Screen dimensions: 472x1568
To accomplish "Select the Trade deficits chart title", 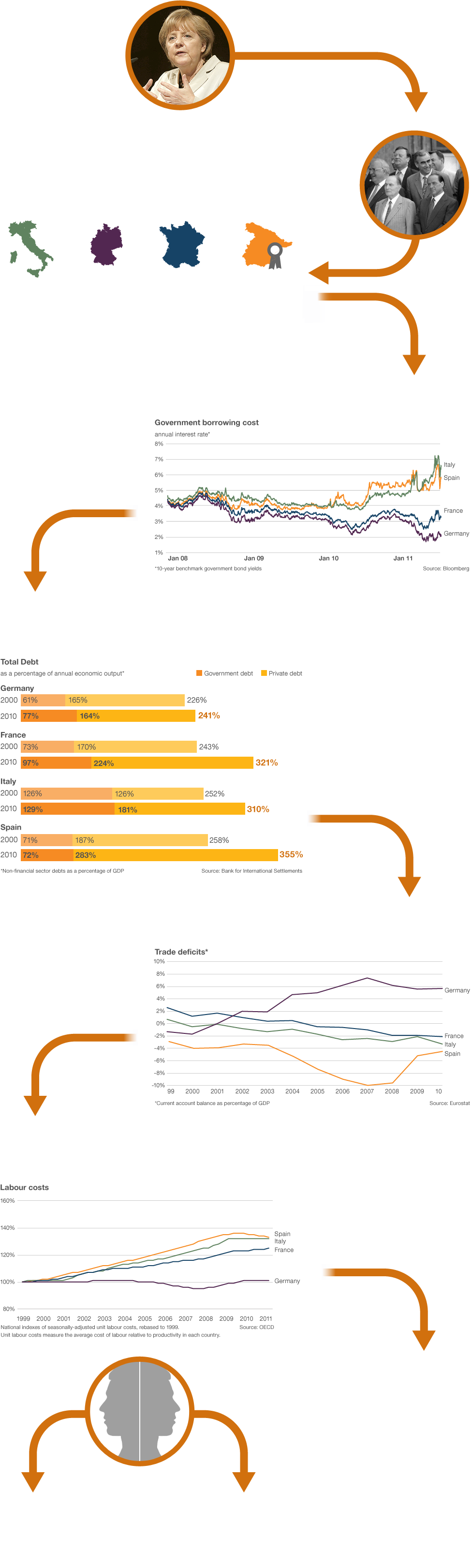I will click(x=181, y=951).
